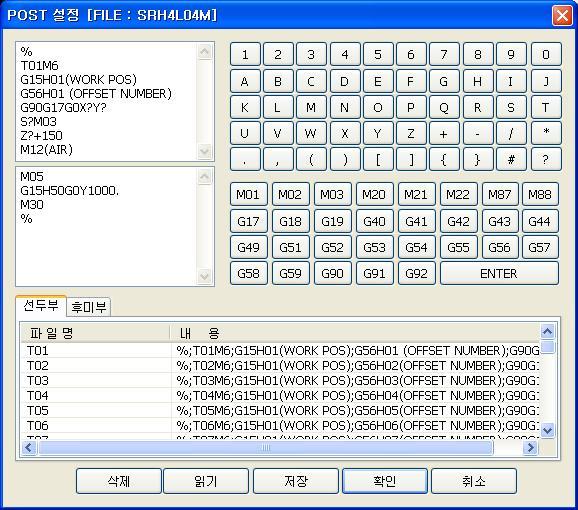Switch to the 후미부 tab
Image resolution: width=578 pixels, height=510 pixels.
pos(88,307)
